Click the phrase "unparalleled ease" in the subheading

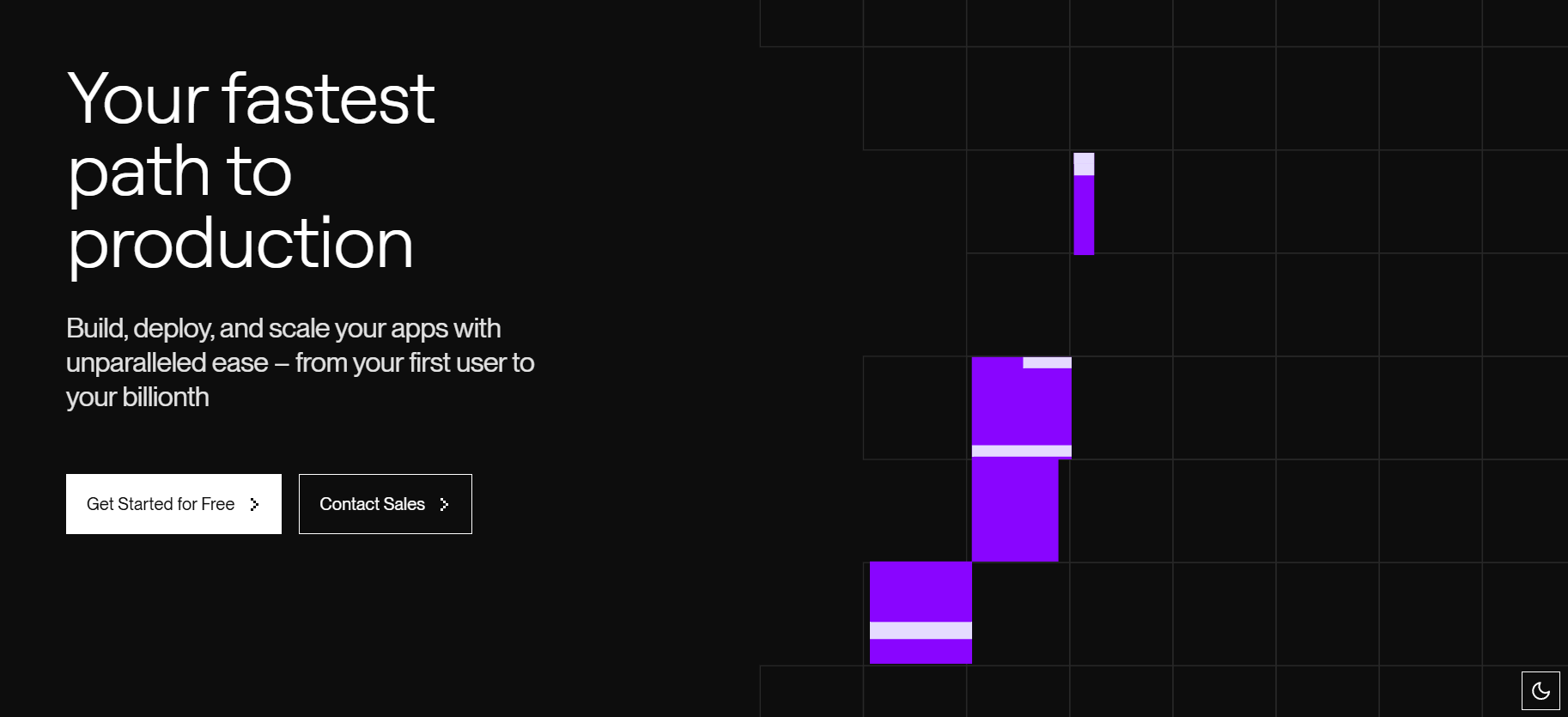167,363
